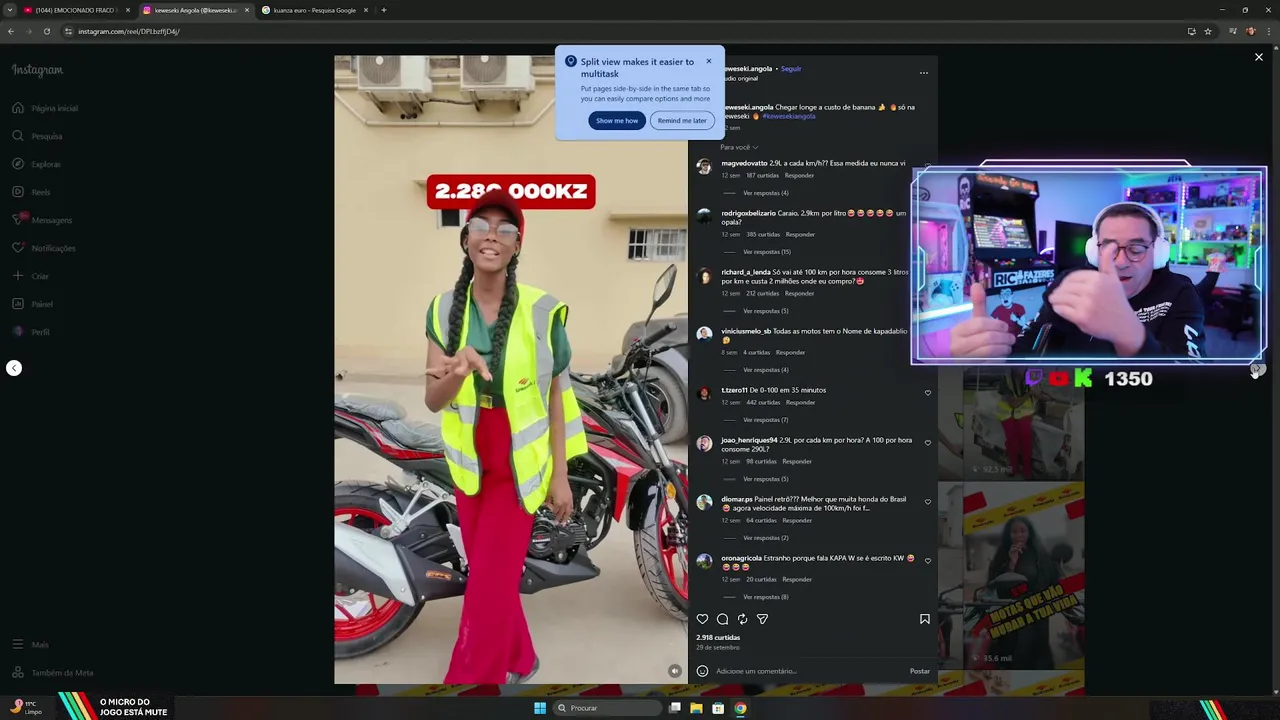Image resolution: width=1280 pixels, height=720 pixels.
Task: Expand Ver respostas (2) under diomar.ps
Action: pos(765,538)
